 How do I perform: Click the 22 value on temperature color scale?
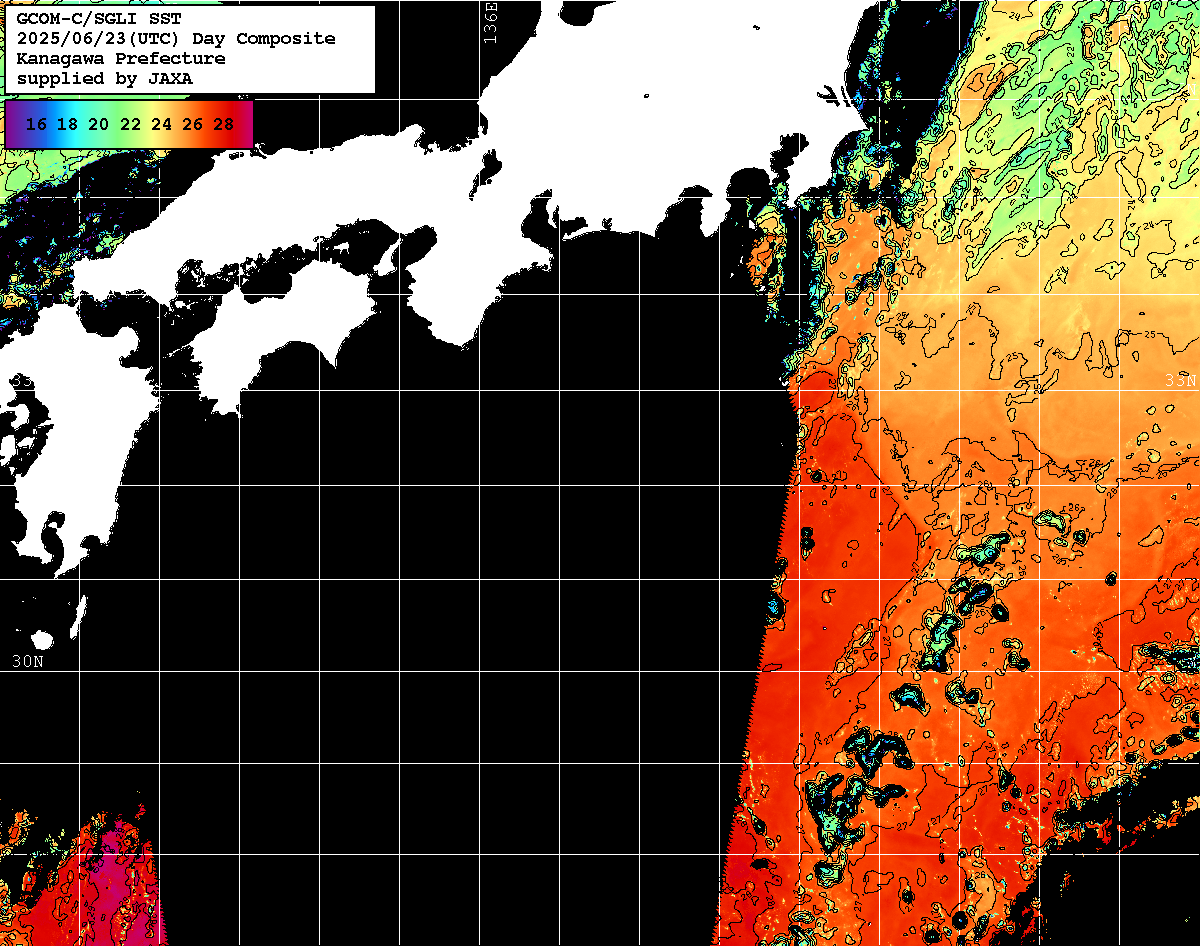130,124
